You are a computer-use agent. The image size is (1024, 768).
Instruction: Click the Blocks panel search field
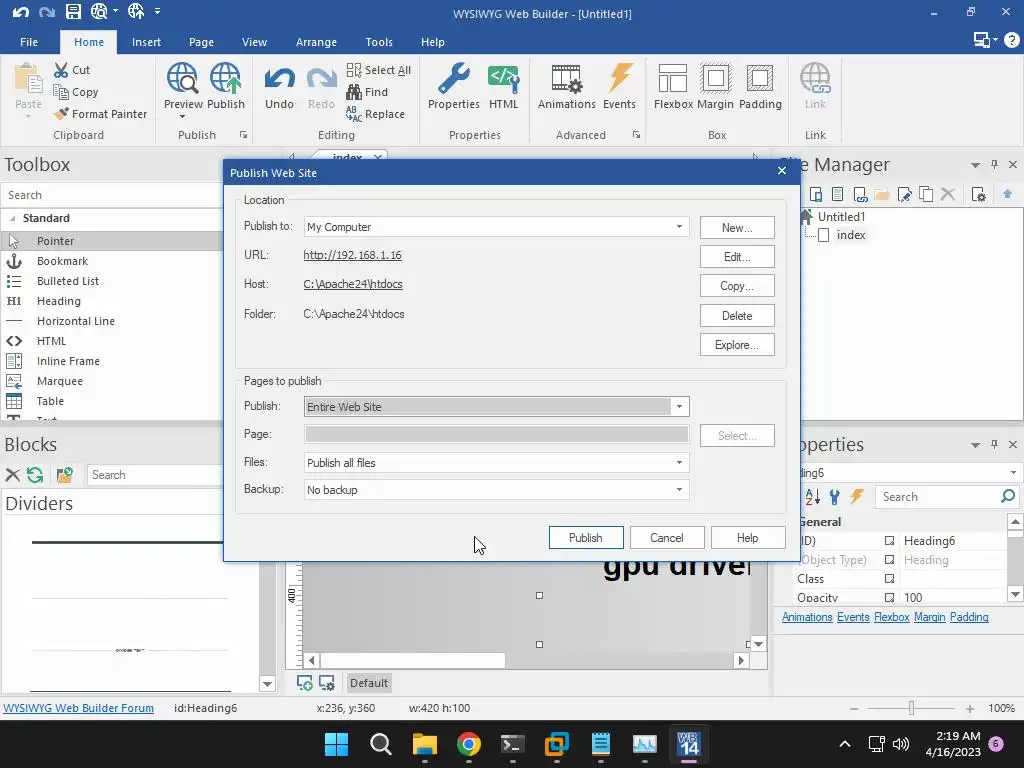tap(155, 475)
